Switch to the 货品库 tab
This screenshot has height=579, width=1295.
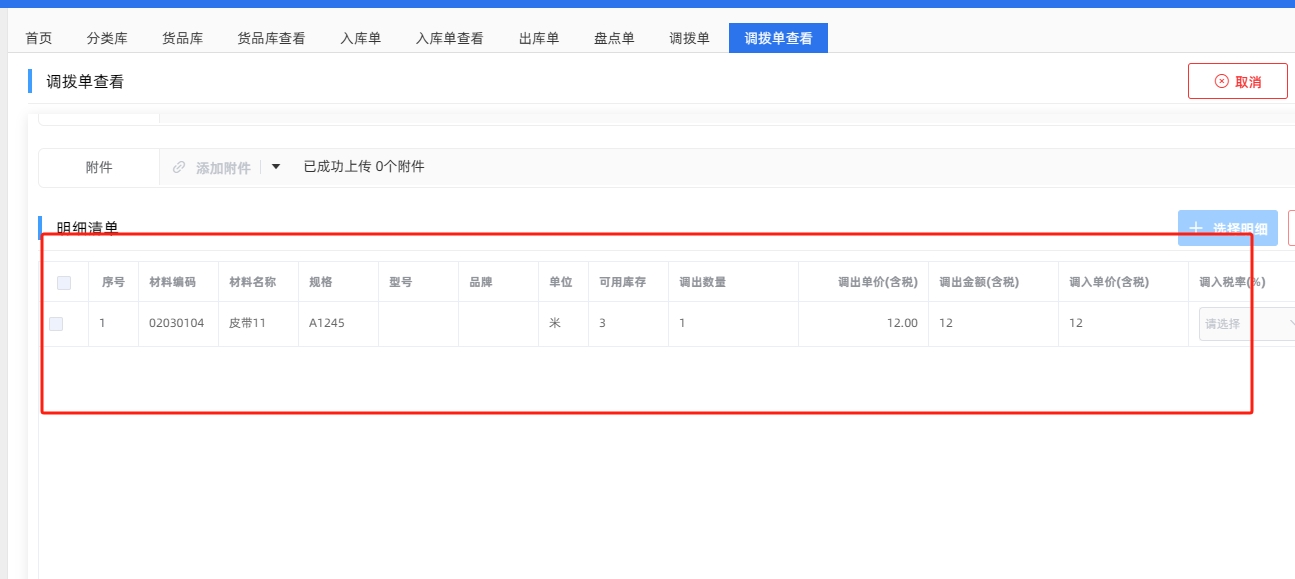183,39
